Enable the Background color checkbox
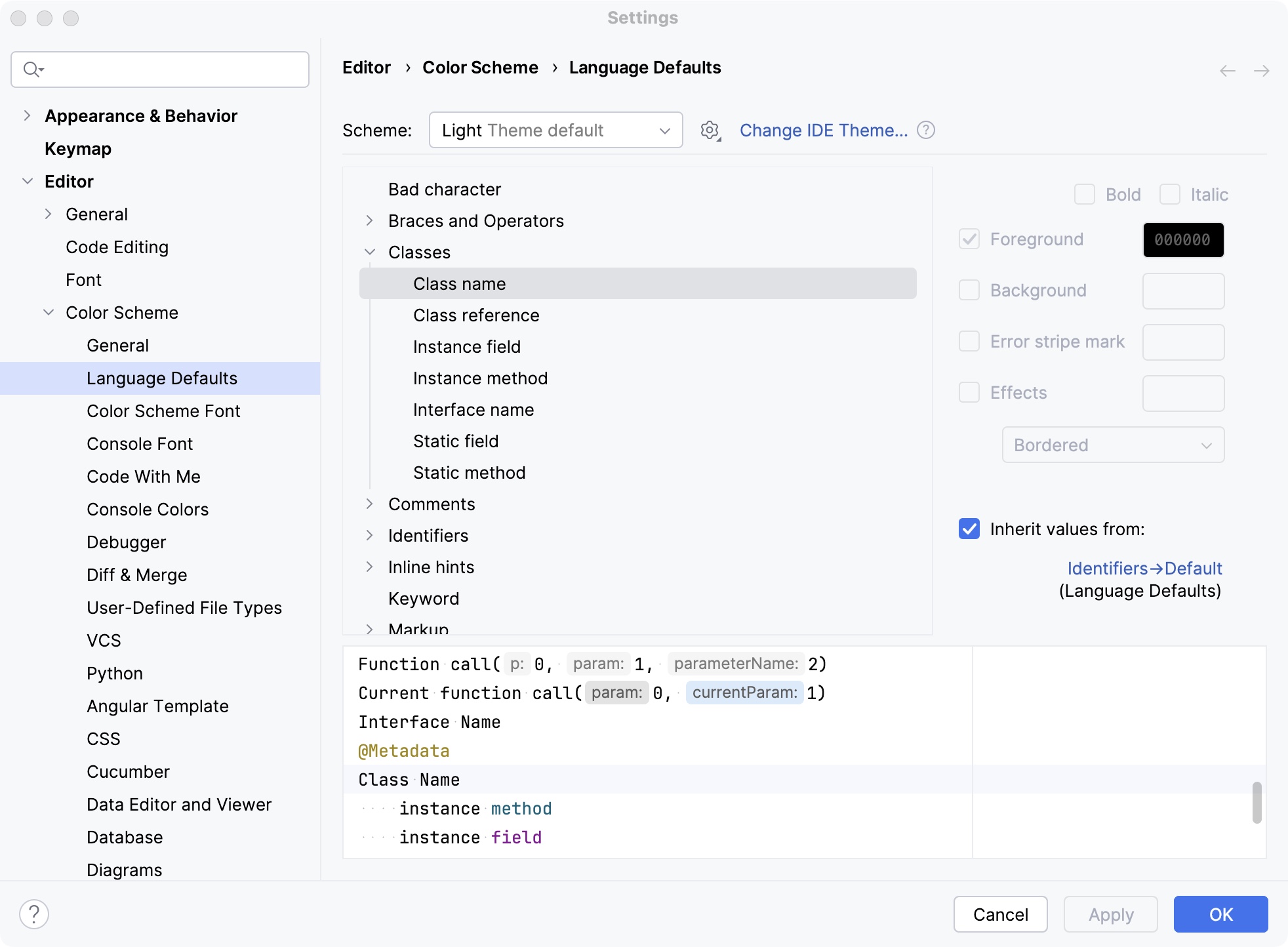This screenshot has width=1288, height=947. (969, 291)
